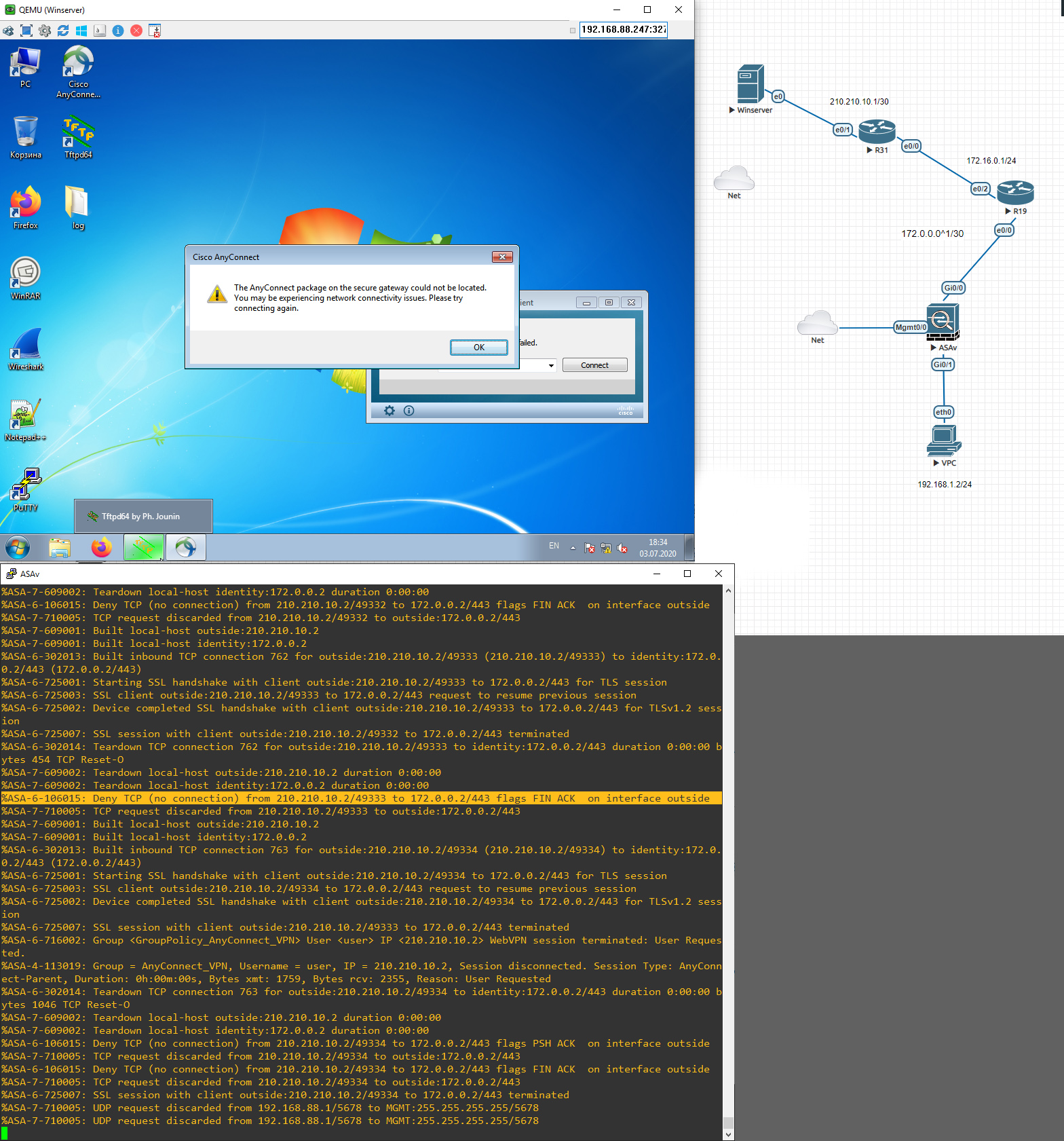The image size is (1064, 1141).
Task: Click the EN language indicator in the taskbar
Action: coord(554,546)
